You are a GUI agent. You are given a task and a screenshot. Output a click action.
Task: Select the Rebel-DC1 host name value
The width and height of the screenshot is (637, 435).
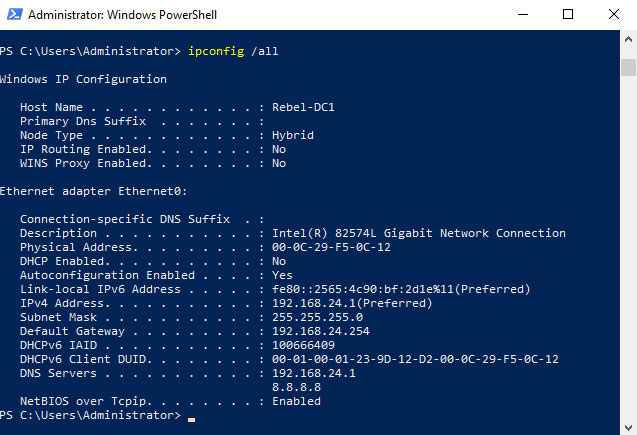(303, 107)
